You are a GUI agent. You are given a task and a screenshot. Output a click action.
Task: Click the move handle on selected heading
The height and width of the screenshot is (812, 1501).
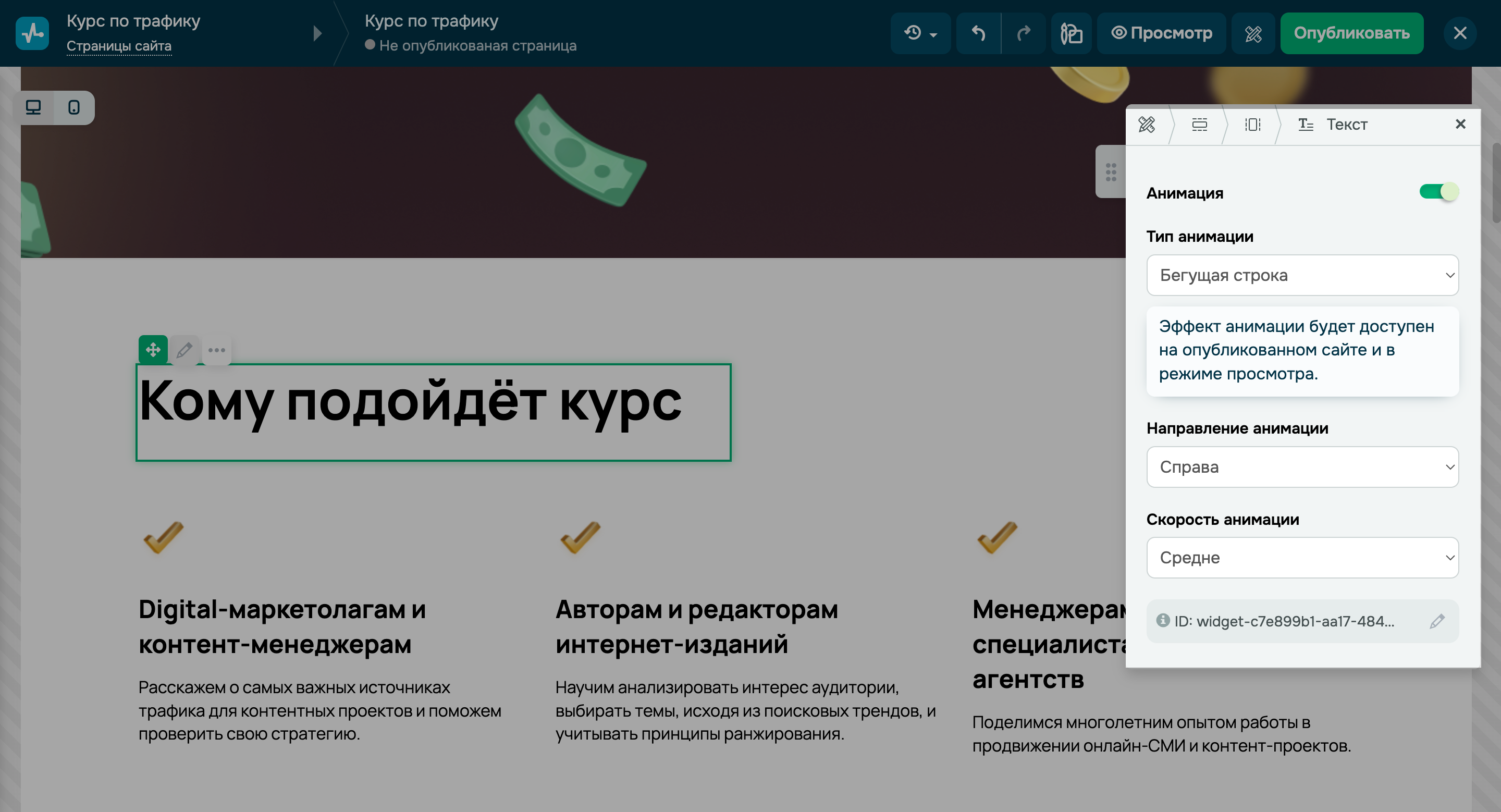click(153, 350)
